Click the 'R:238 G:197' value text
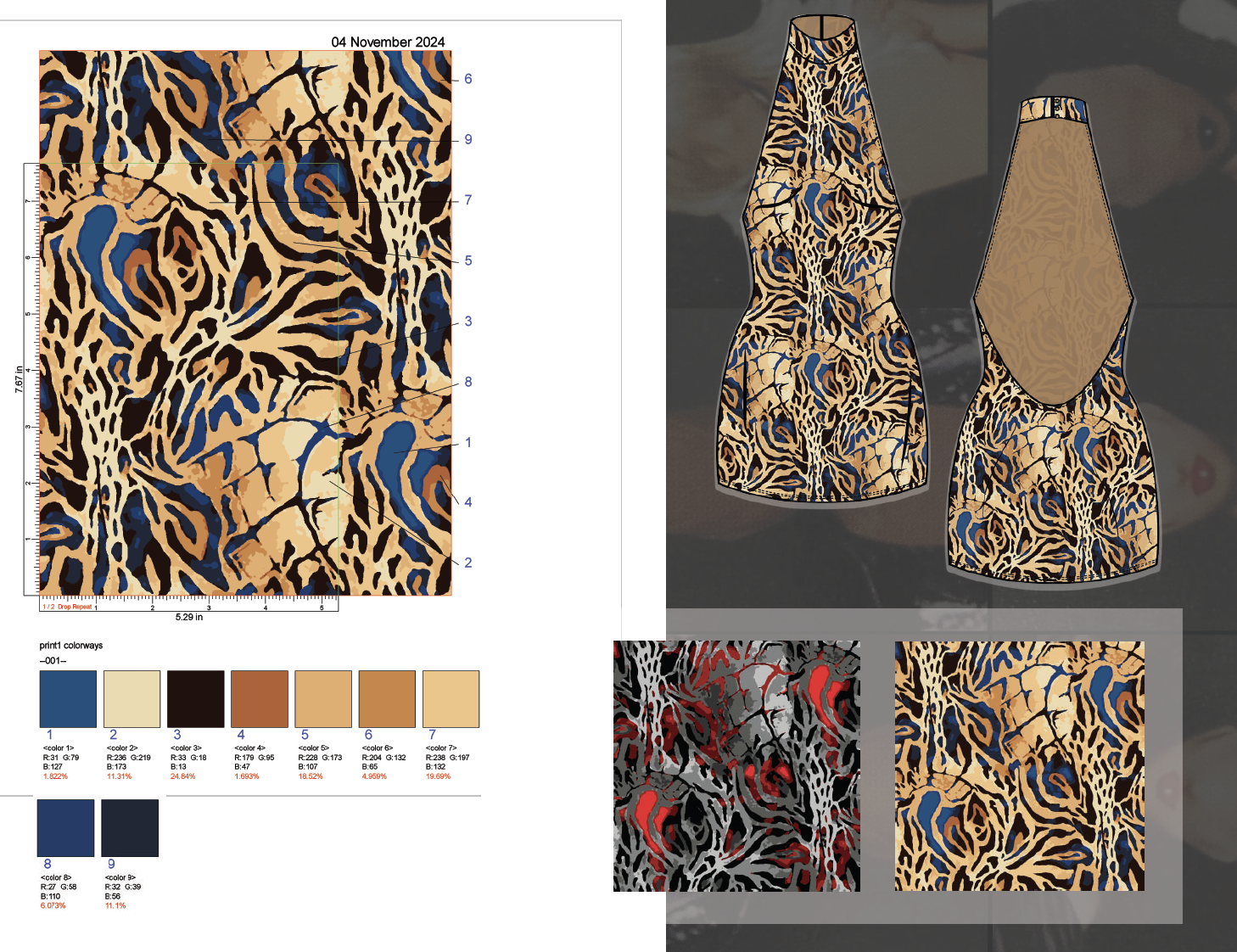Image resolution: width=1237 pixels, height=952 pixels. [x=448, y=758]
